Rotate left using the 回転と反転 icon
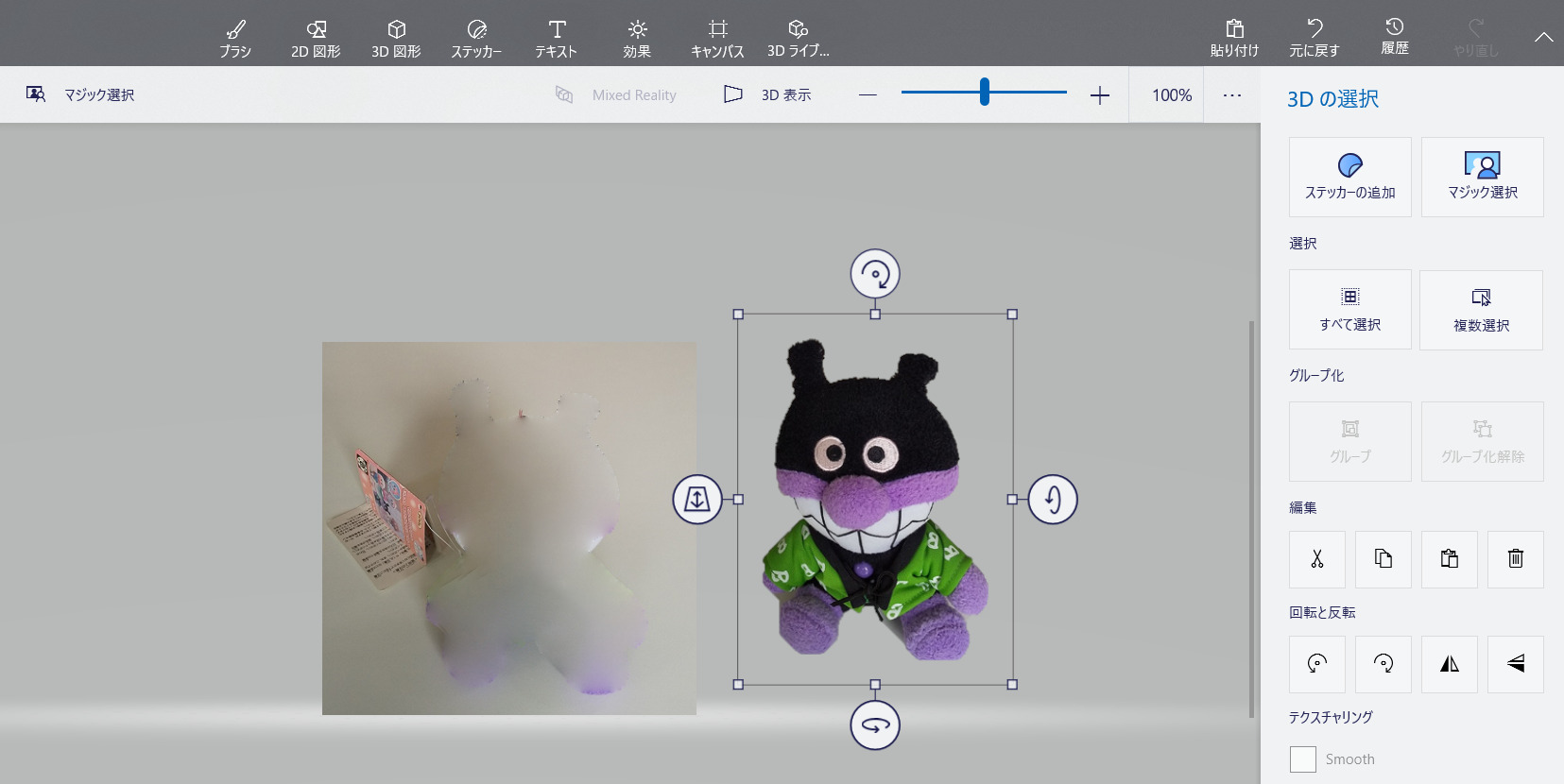This screenshot has height=784, width=1564. pos(1317,664)
